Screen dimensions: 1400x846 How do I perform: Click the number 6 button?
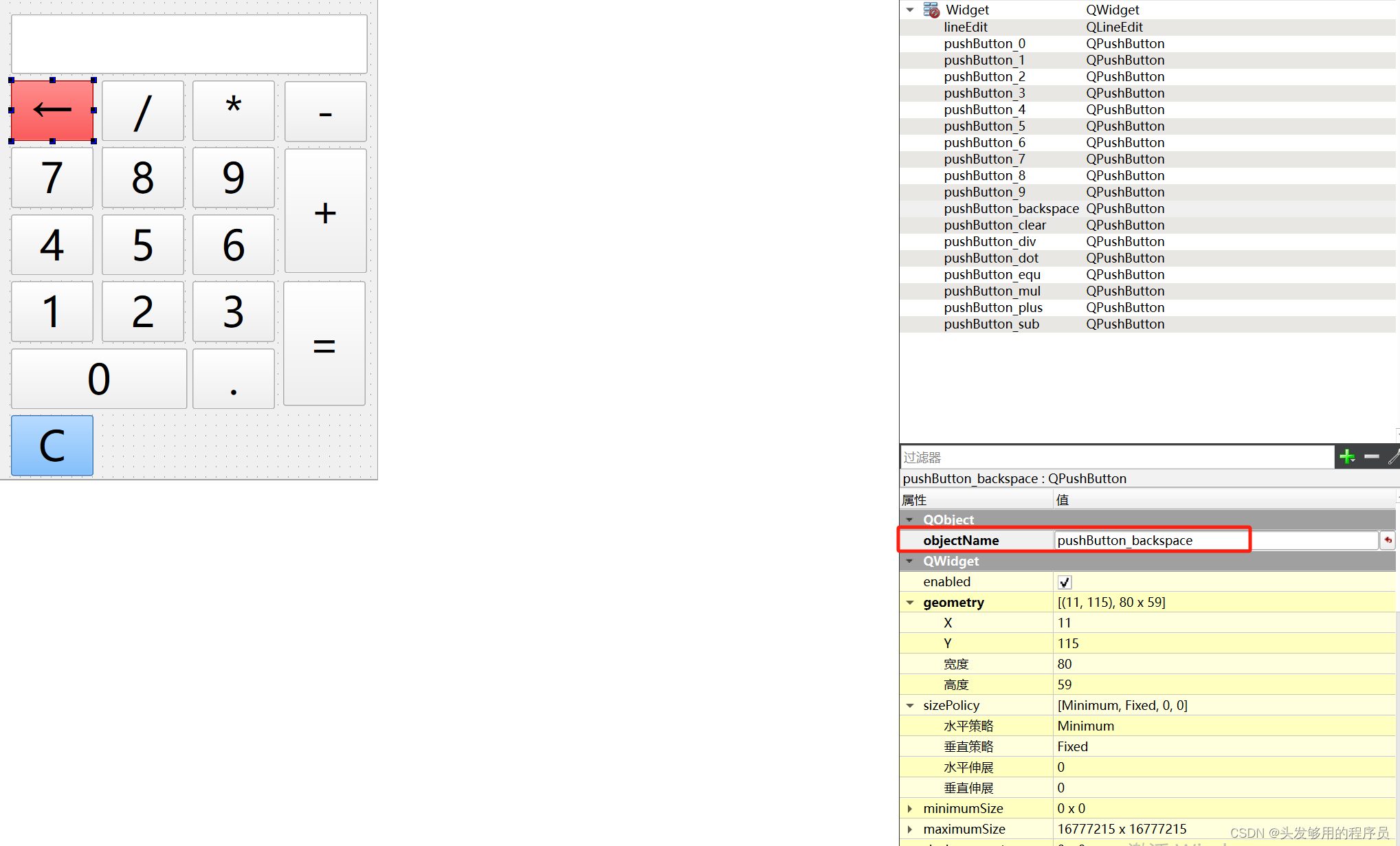coord(234,245)
